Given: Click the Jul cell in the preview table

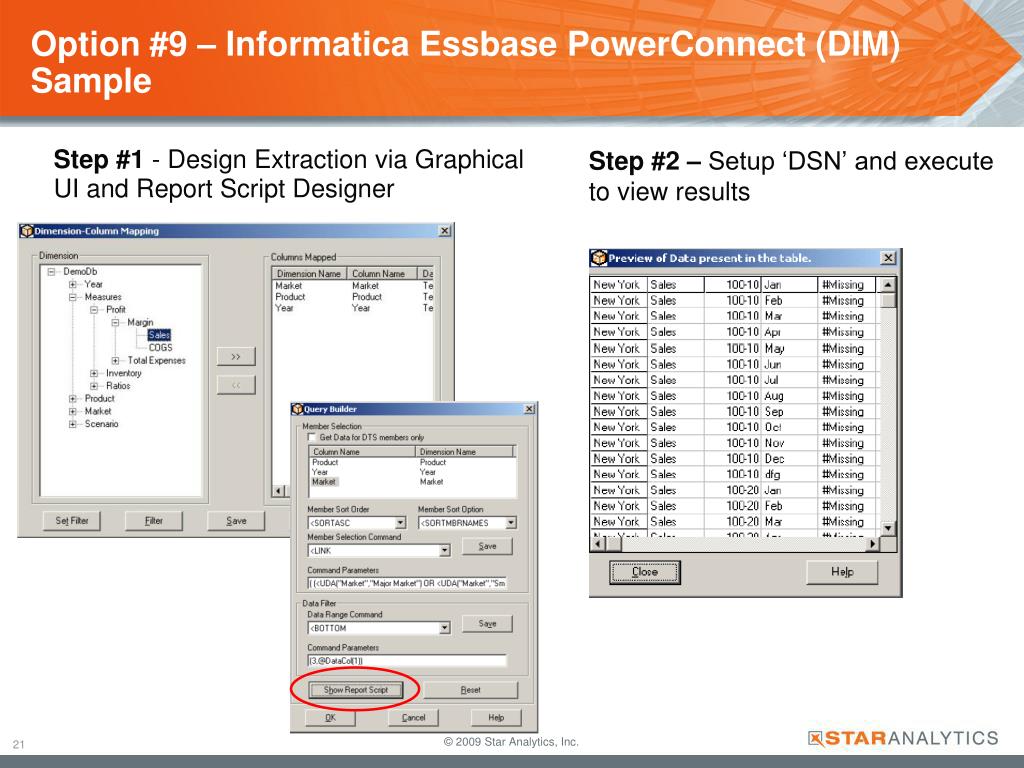Looking at the screenshot, I should [790, 380].
